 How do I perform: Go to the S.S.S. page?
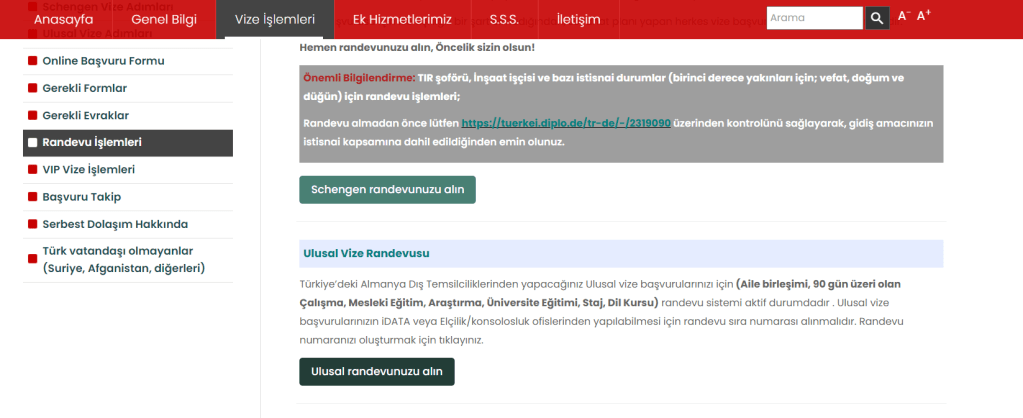point(504,19)
